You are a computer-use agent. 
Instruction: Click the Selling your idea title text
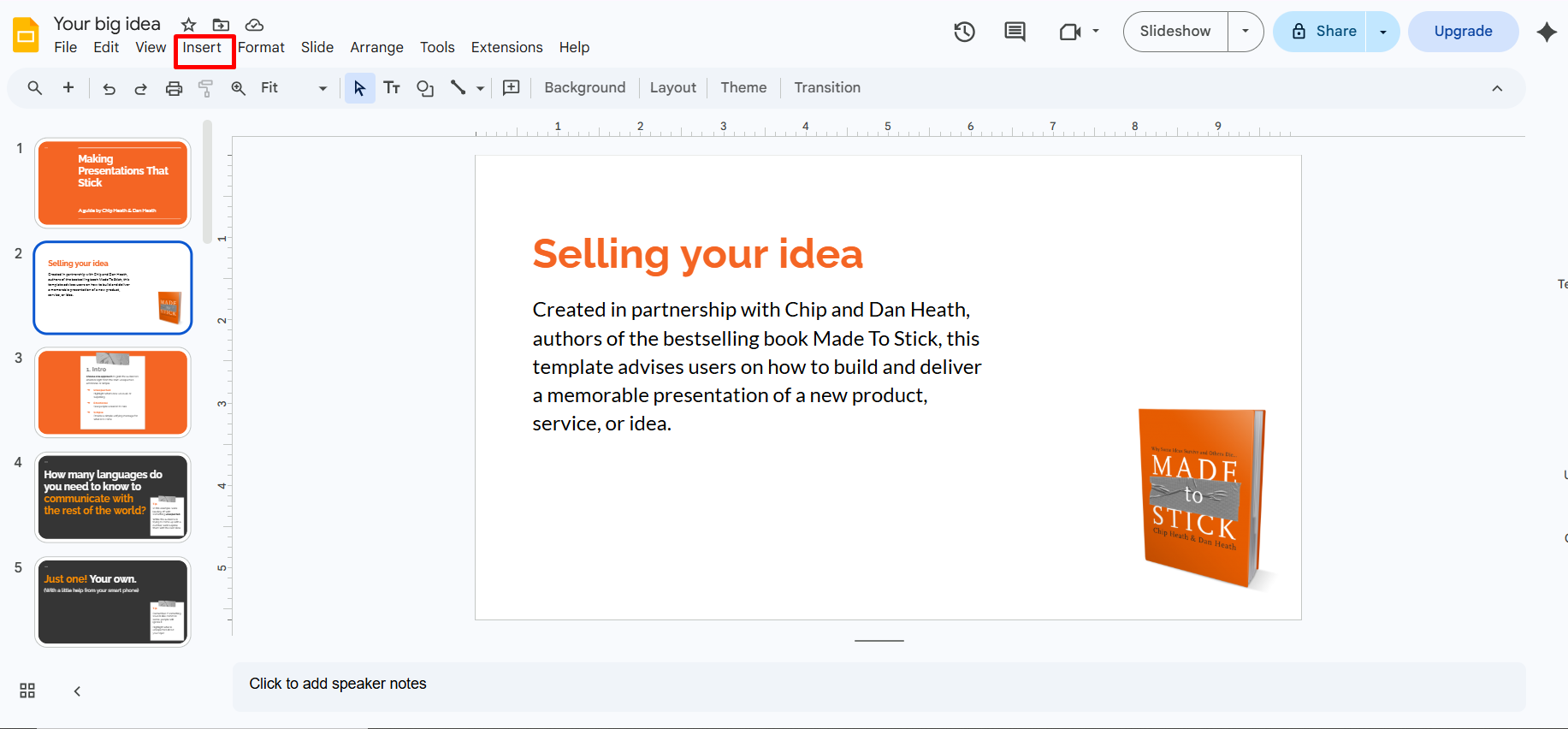click(697, 254)
